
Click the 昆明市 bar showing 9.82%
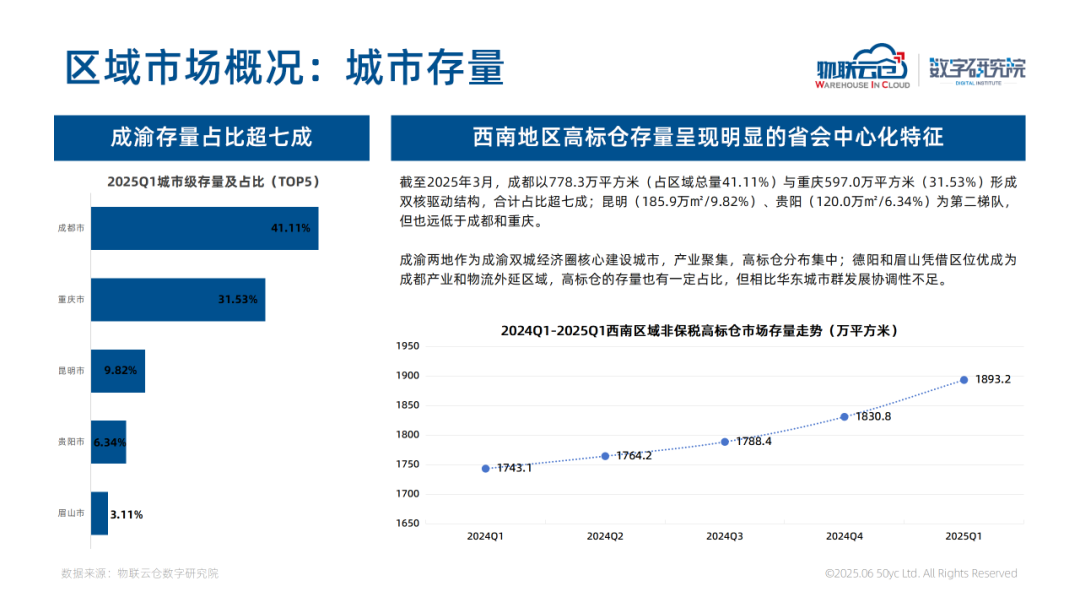118,370
